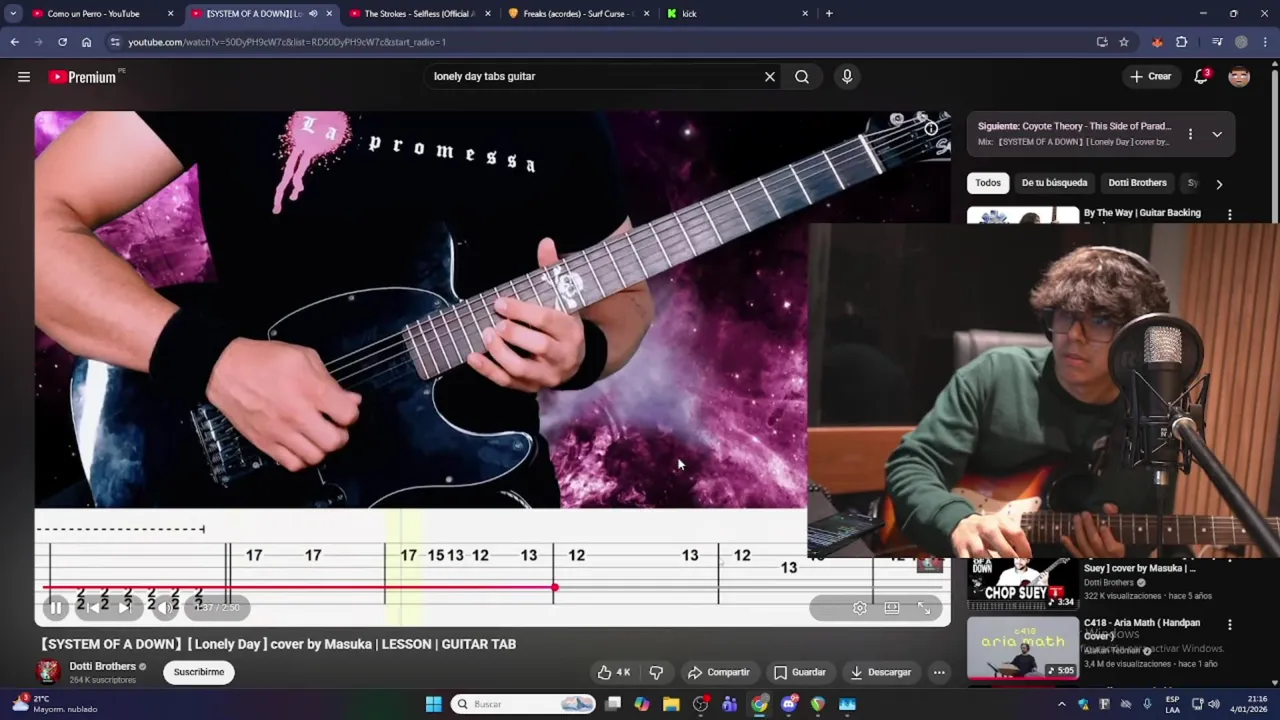1280x720 pixels.
Task: Open the info card icon on video
Action: coord(931,128)
